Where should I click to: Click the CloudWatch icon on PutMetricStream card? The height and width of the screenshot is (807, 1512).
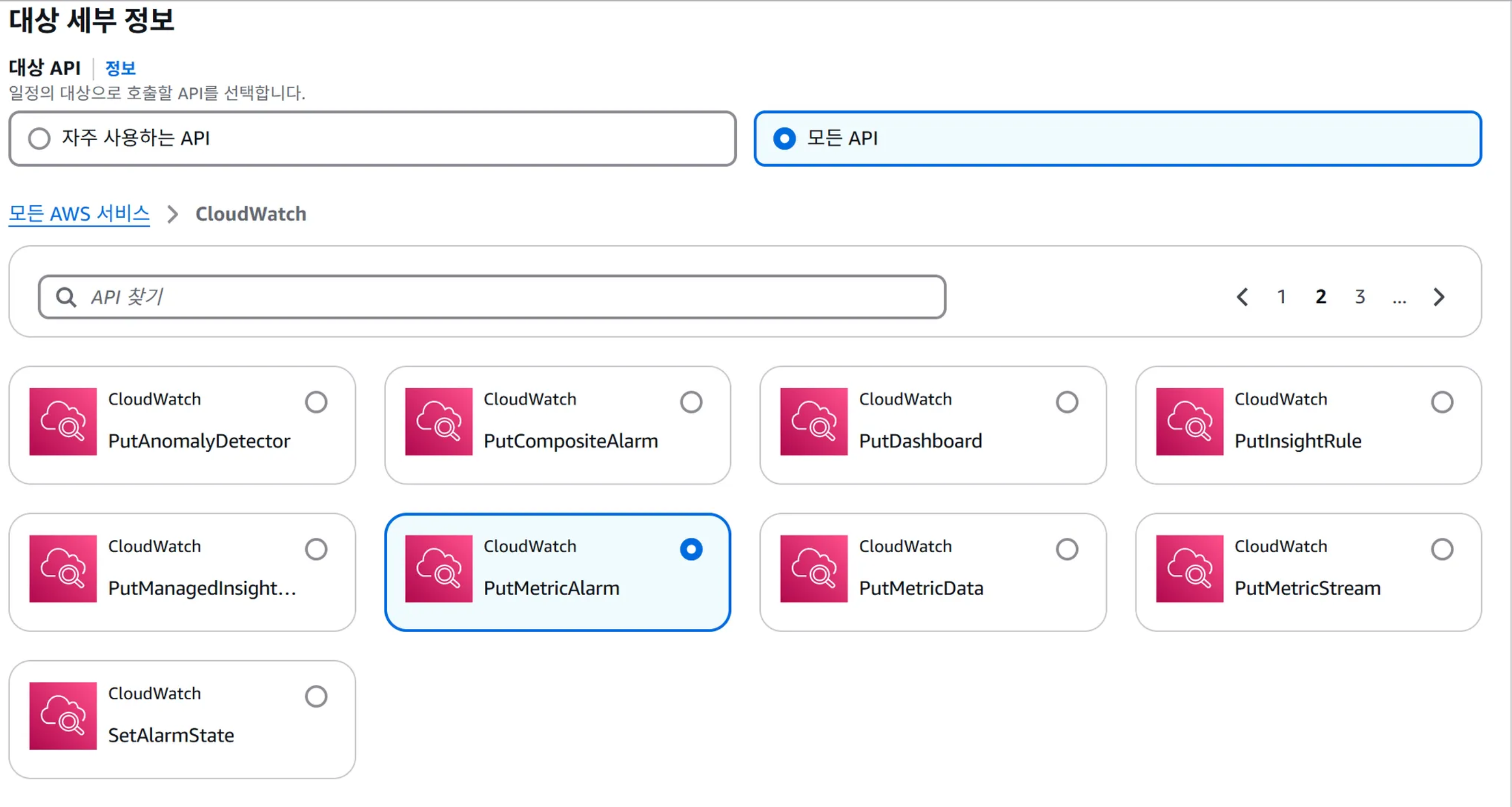click(x=1189, y=568)
